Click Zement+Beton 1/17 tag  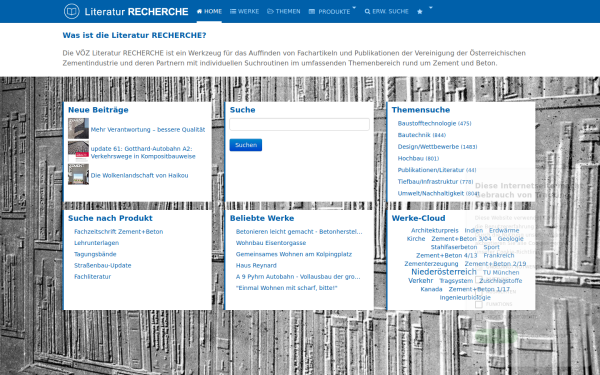(x=479, y=289)
